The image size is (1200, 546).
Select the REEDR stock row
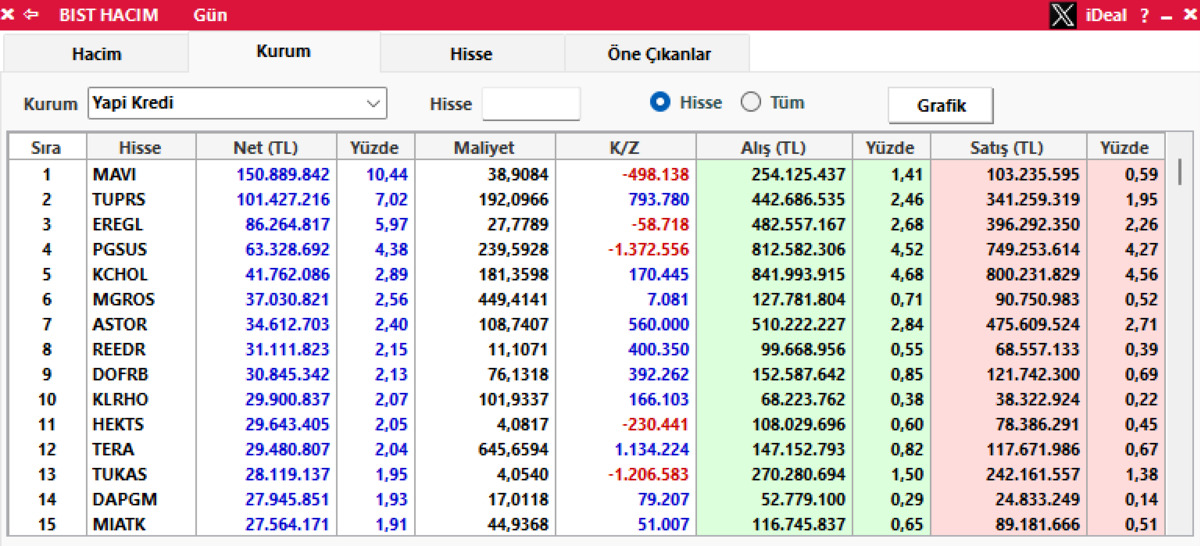tap(587, 349)
